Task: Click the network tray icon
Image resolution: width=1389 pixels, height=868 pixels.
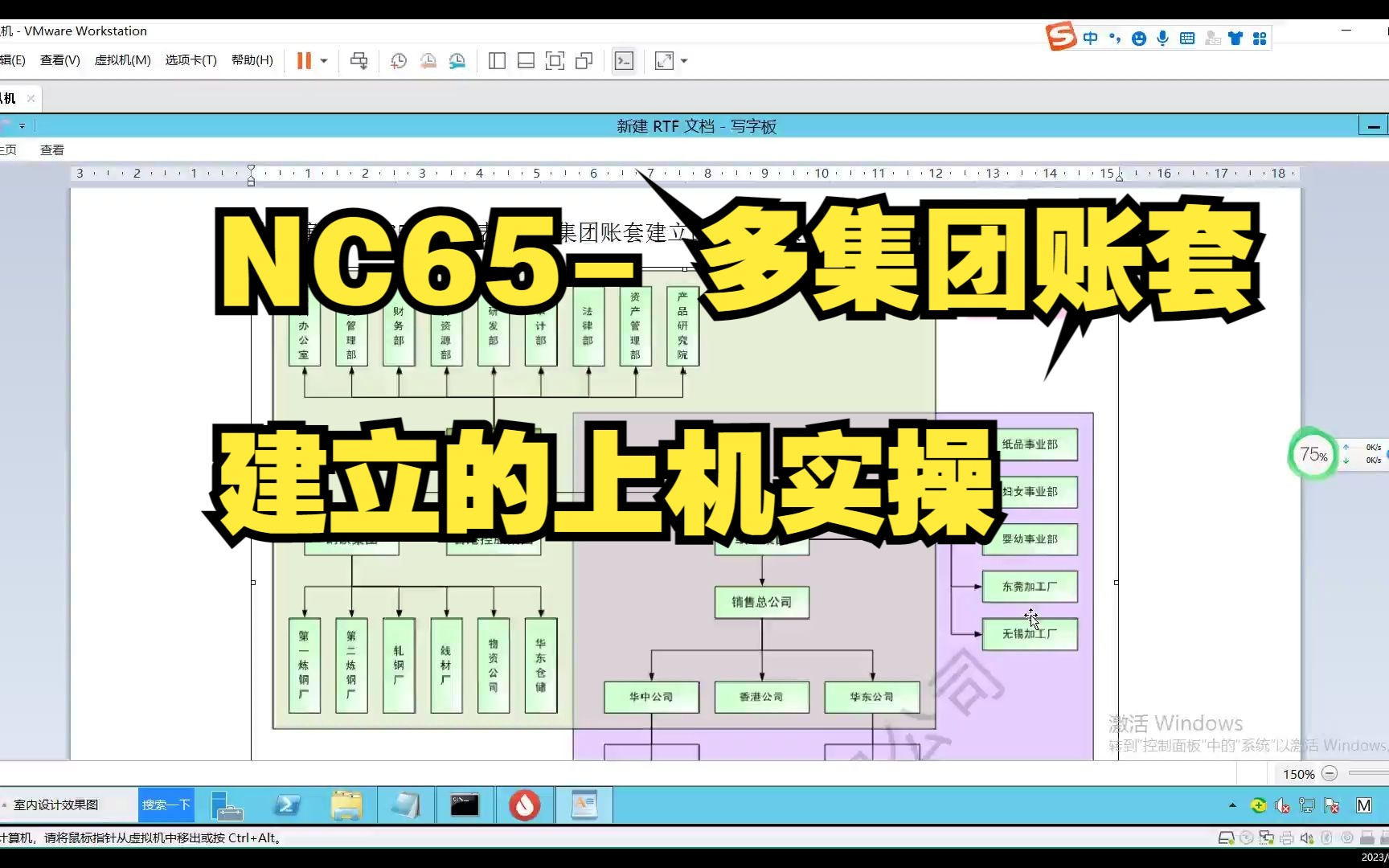Action: coord(1308,805)
